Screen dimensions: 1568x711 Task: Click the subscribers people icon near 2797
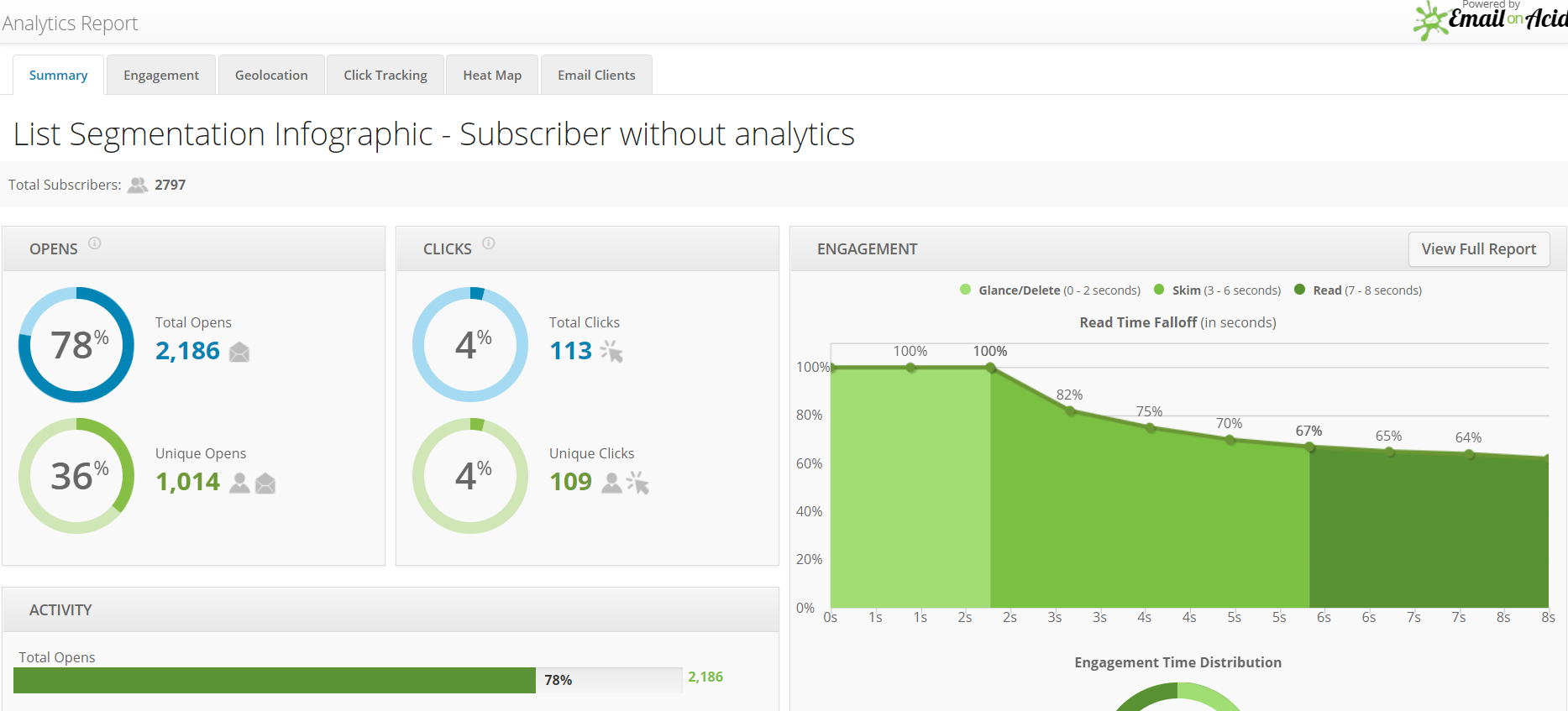point(138,186)
